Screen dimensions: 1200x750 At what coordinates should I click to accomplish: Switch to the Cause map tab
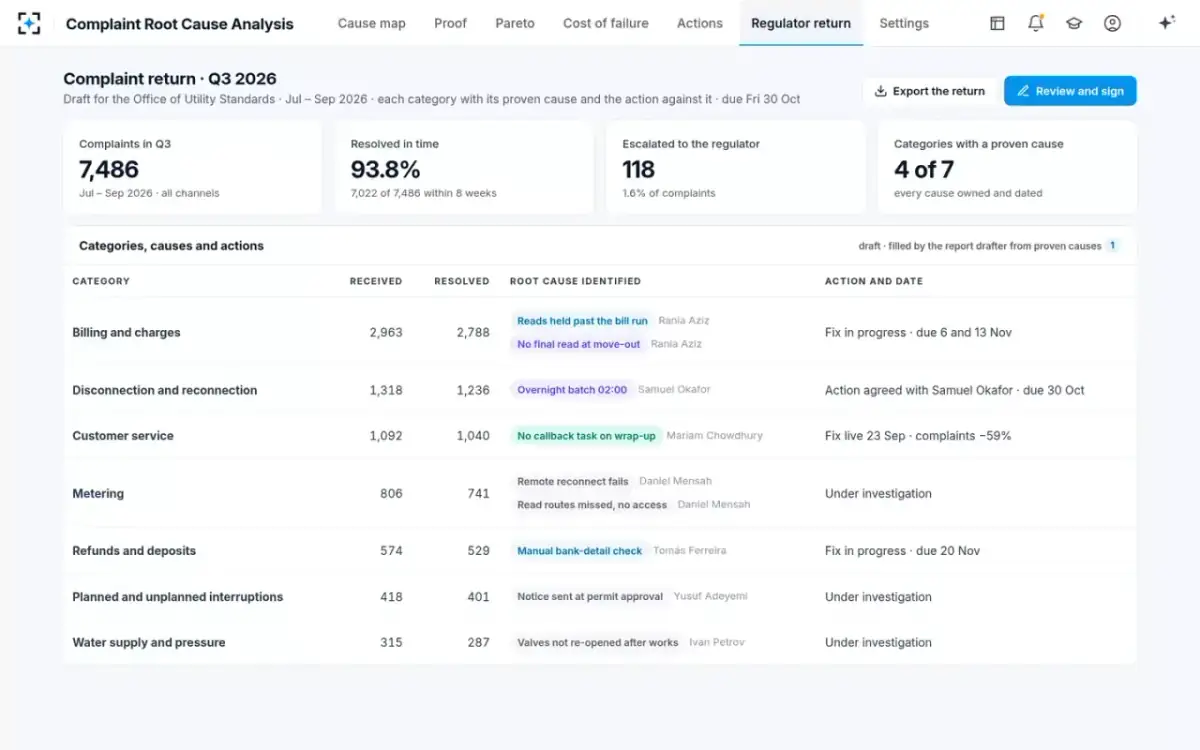coord(372,23)
